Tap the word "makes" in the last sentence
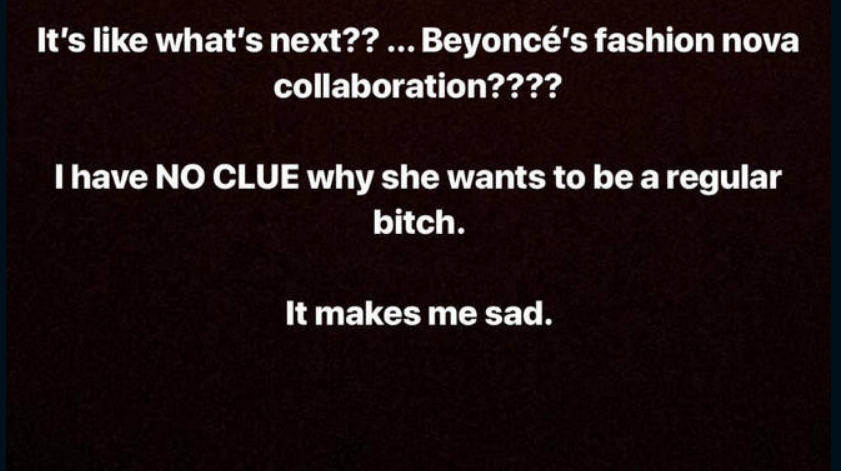841x471 pixels. click(x=367, y=313)
